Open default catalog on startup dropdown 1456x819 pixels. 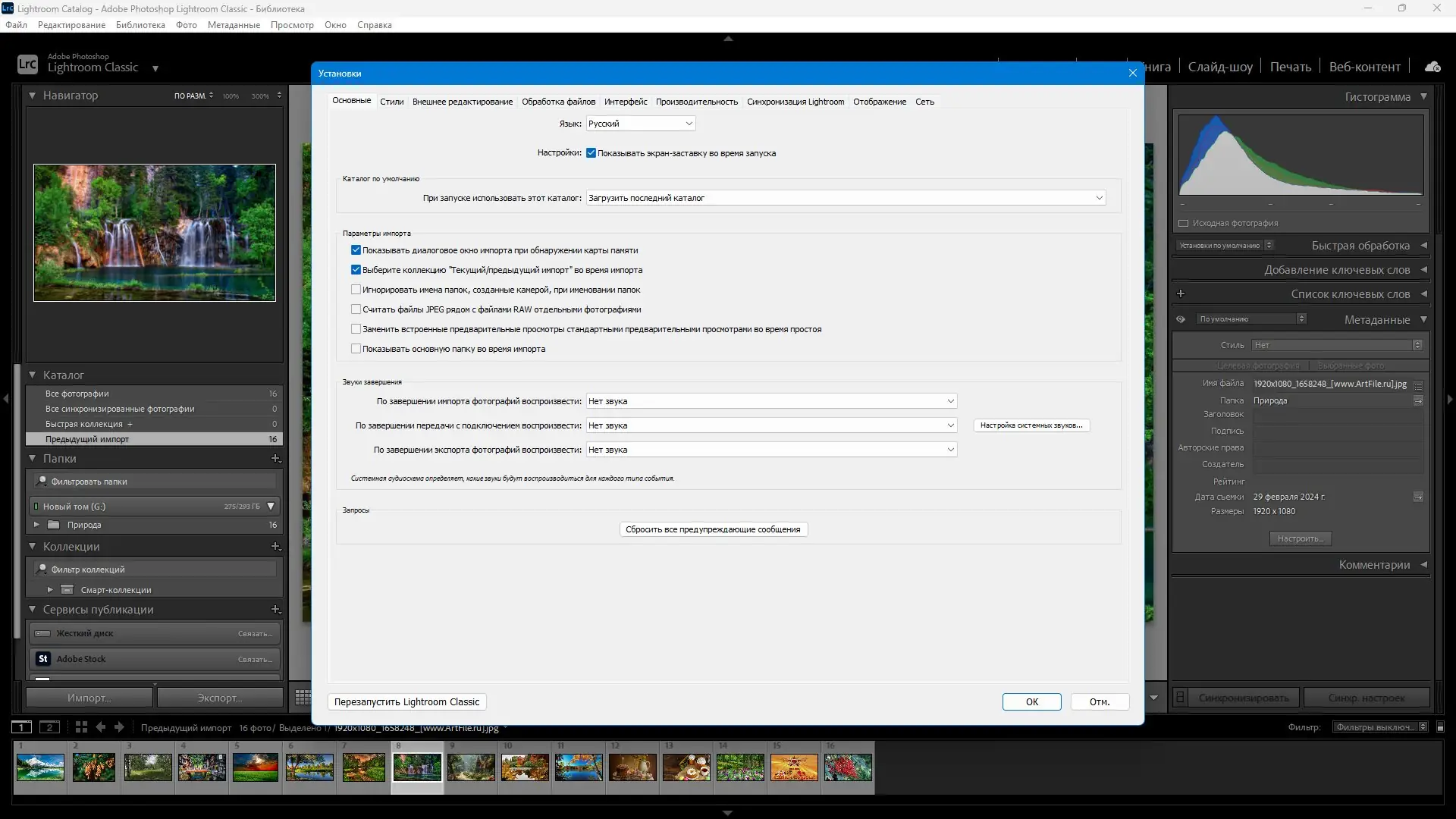[845, 198]
